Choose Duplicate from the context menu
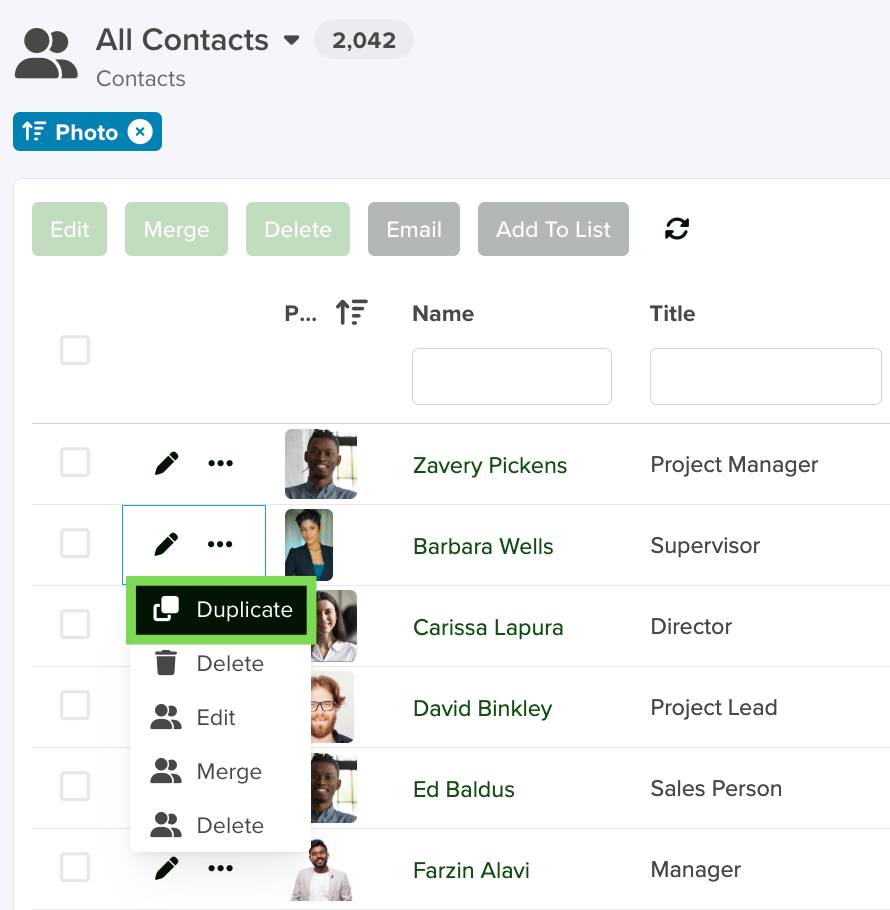 point(222,610)
